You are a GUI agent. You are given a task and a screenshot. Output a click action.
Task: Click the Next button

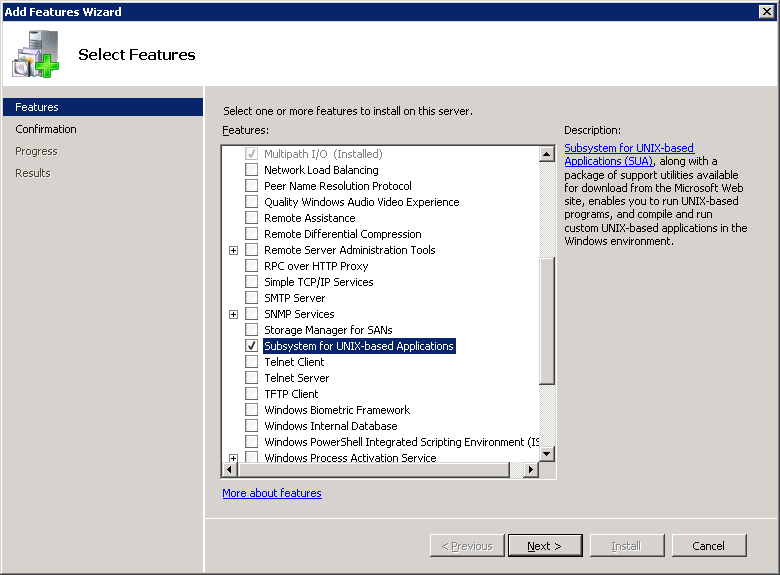[x=545, y=546]
